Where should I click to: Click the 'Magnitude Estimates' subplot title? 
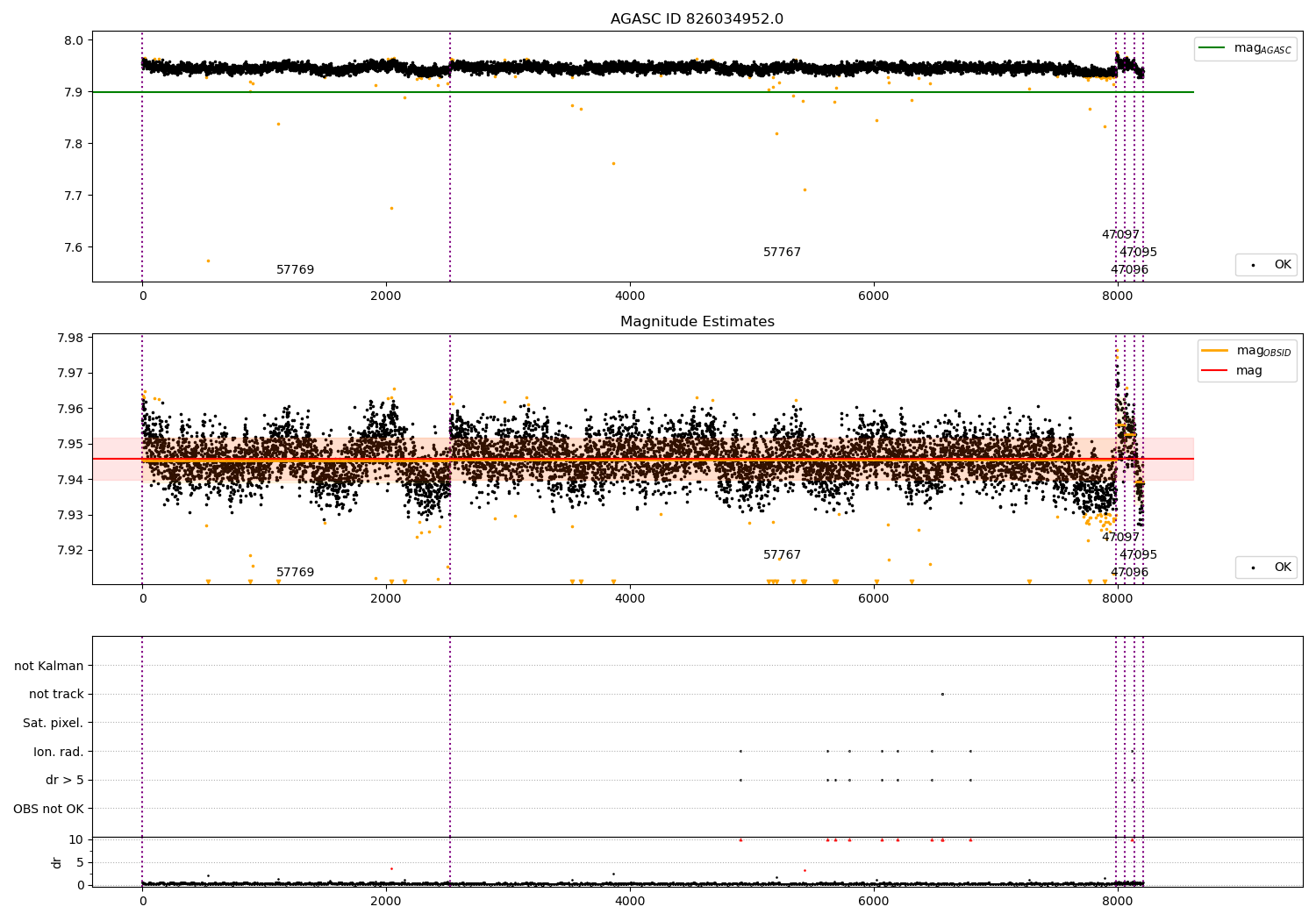coord(697,322)
